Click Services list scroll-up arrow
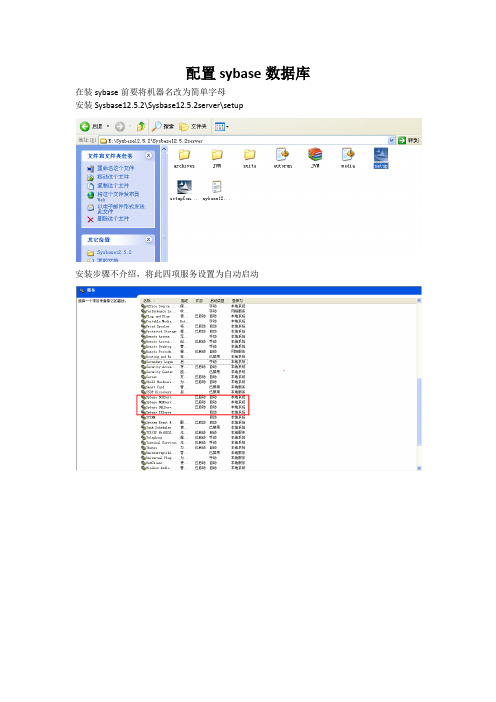 [x=419, y=300]
